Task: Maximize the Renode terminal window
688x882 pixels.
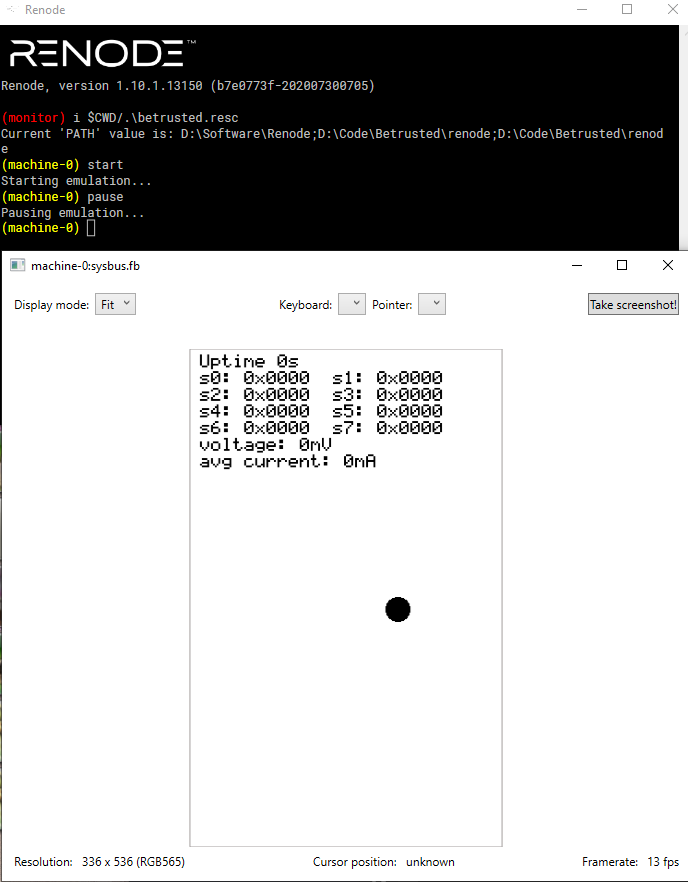Action: [627, 10]
